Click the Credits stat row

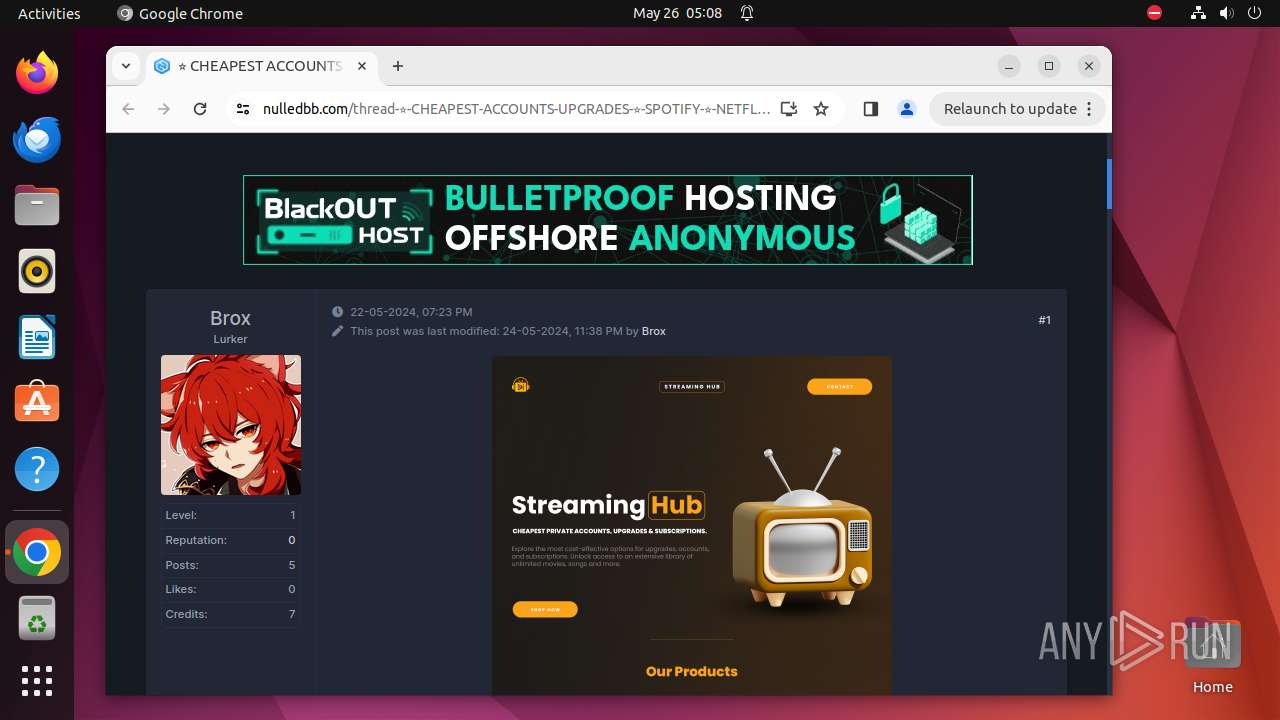point(230,614)
